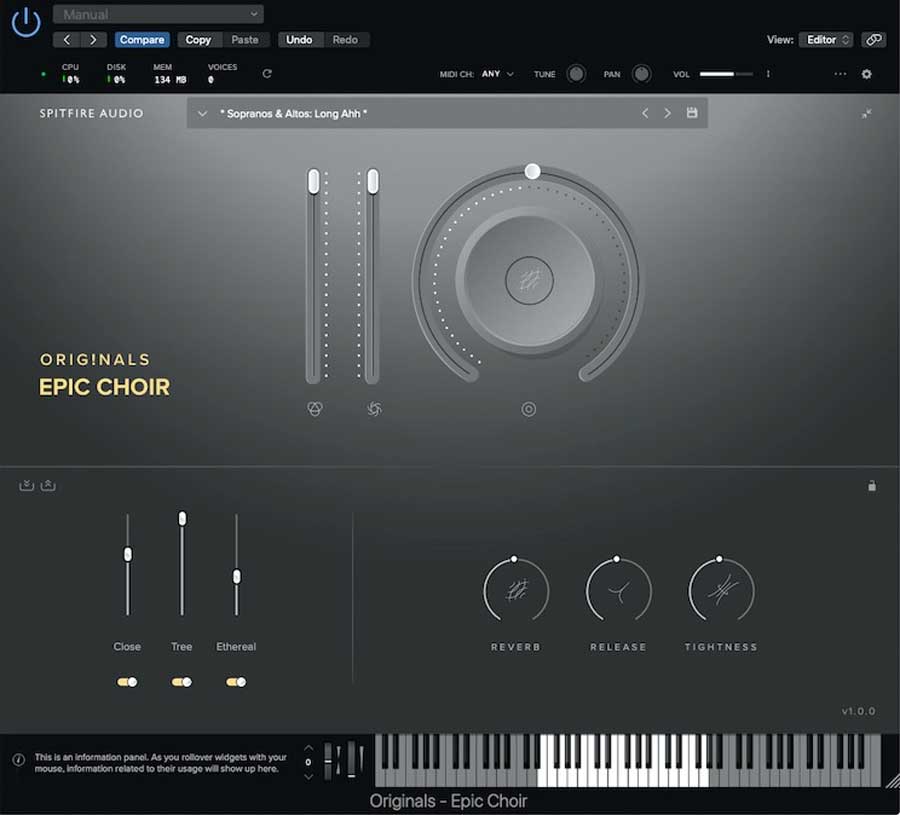This screenshot has width=900, height=815.
Task: Click the Redo button
Action: 345,40
